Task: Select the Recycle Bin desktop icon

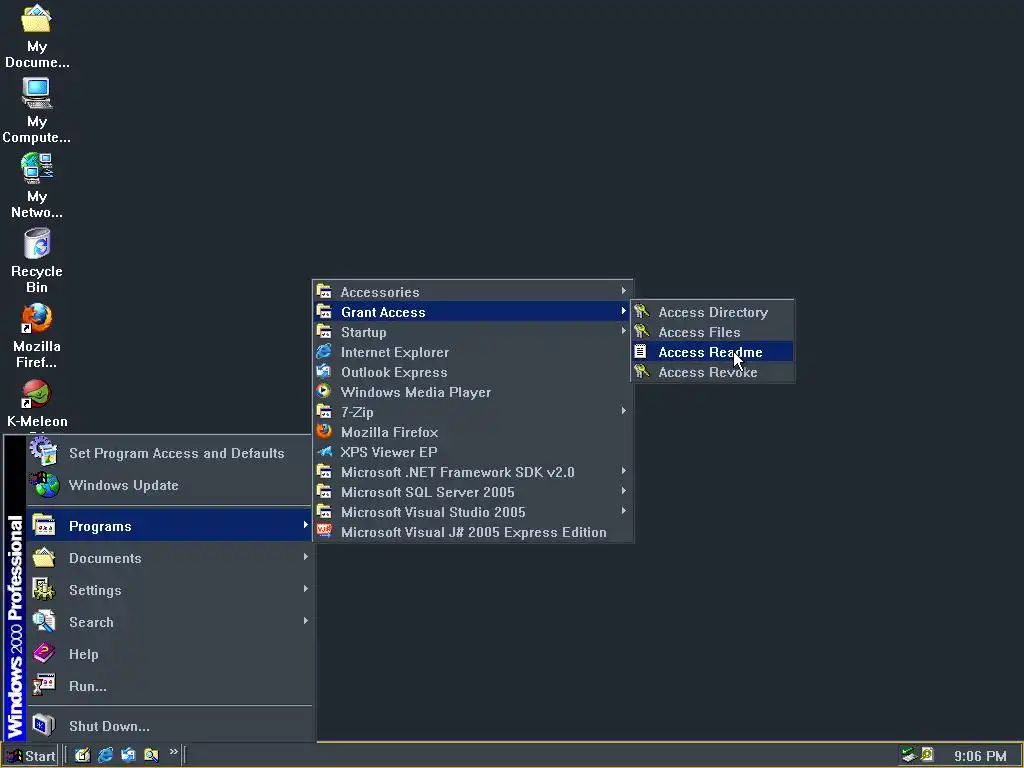Action: (37, 261)
